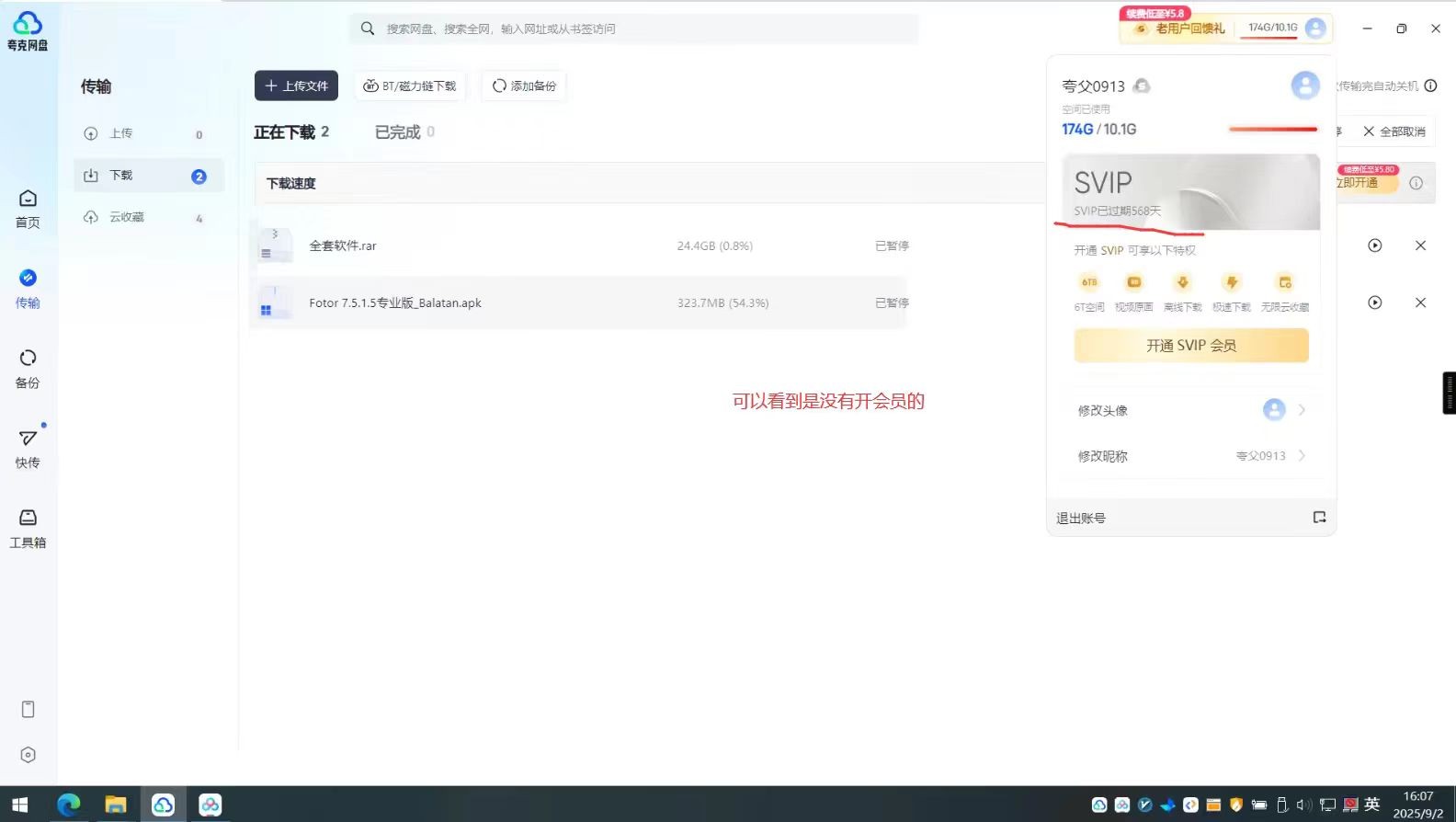Select file name Fotor 7.5.1.5专业版_Balatan.apk
The width and height of the screenshot is (1456, 822).
[395, 303]
